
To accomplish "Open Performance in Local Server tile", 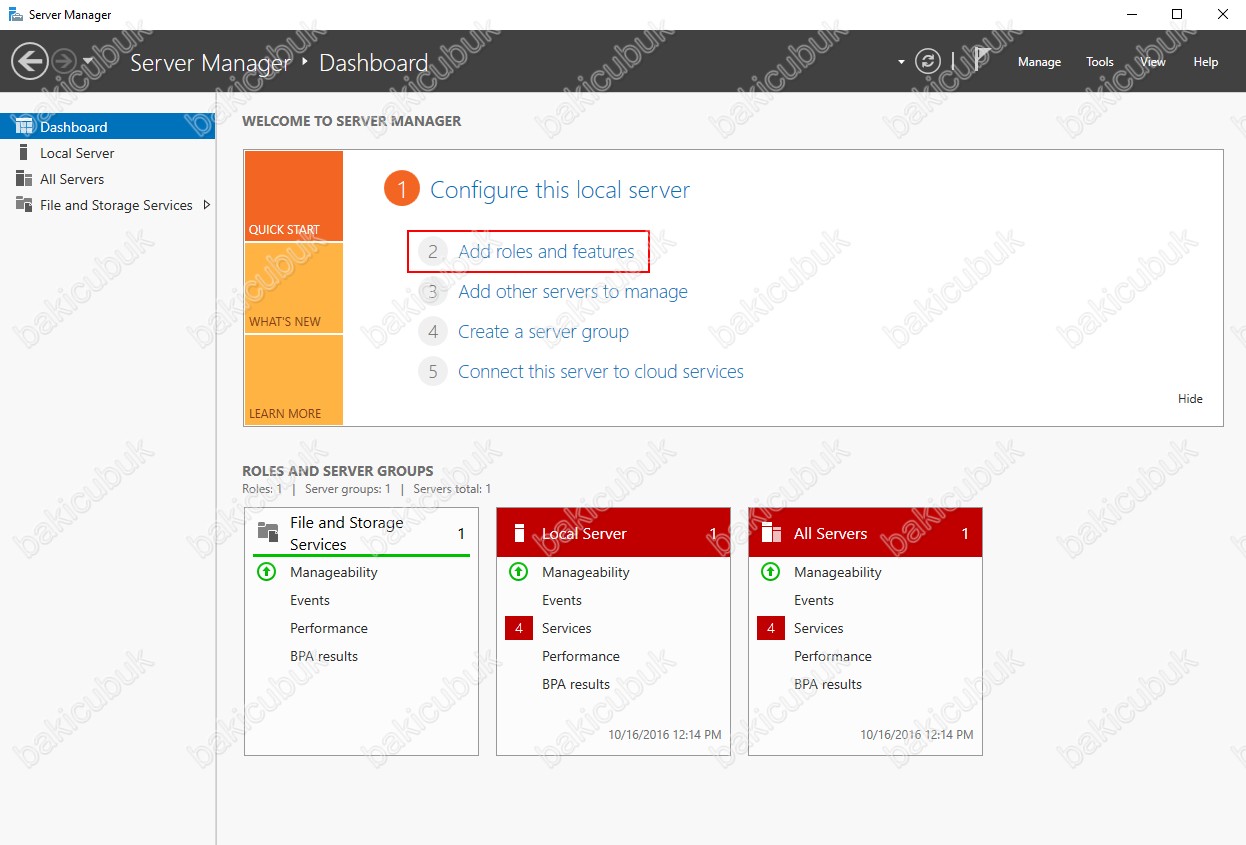I will point(581,656).
